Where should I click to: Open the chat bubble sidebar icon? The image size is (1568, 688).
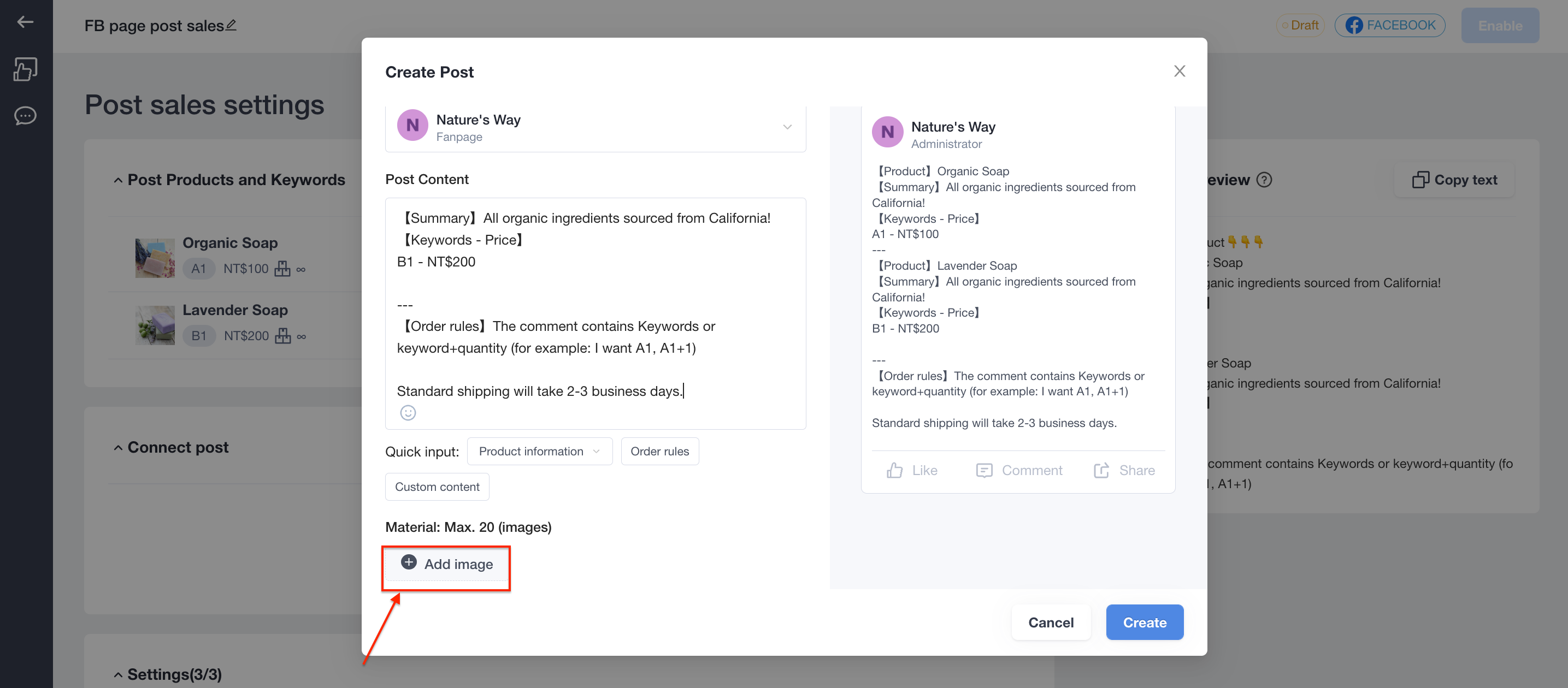pyautogui.click(x=25, y=116)
